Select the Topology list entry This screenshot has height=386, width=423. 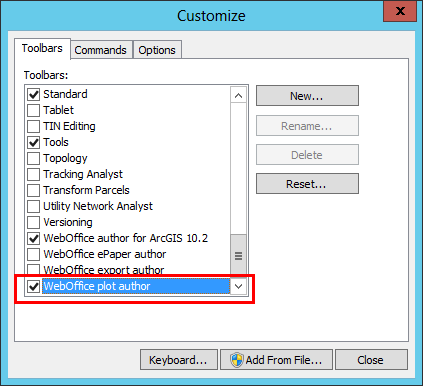(65, 158)
